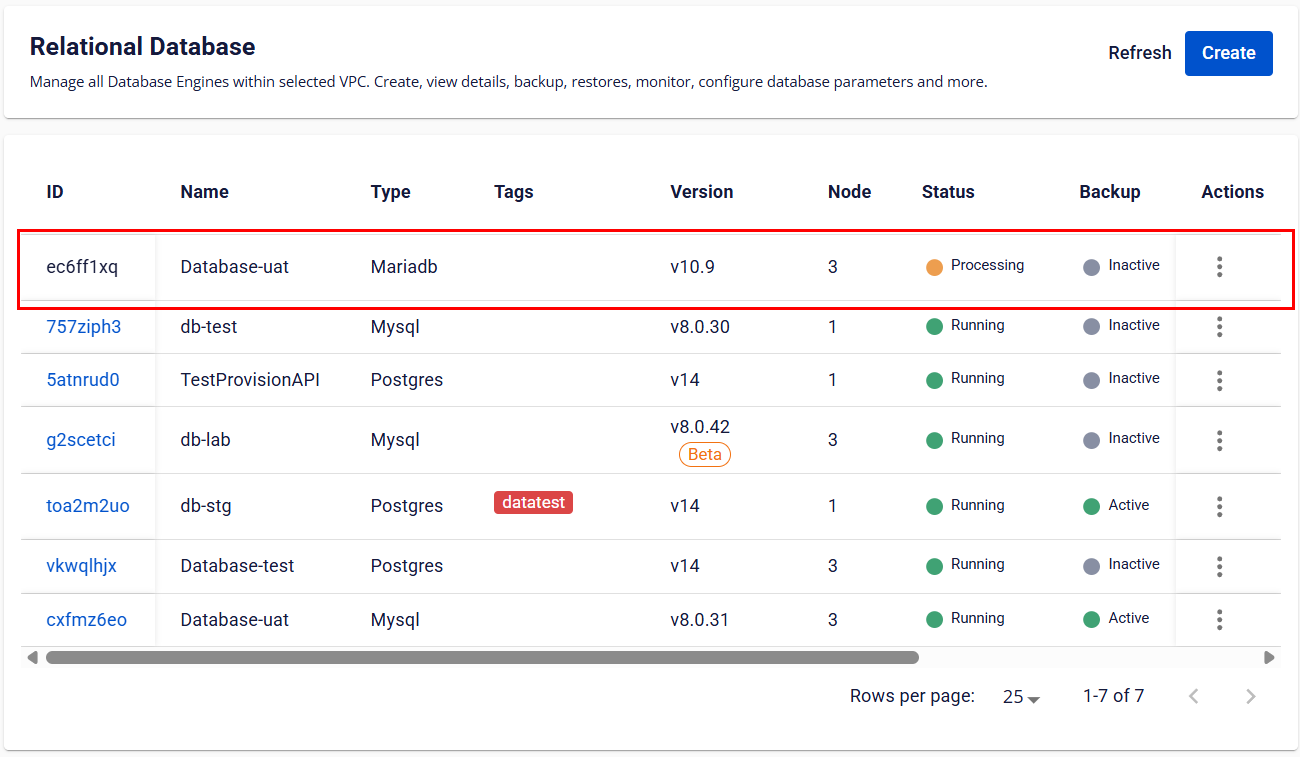Open database ID g2scetci link
Image resolution: width=1300 pixels, height=757 pixels.
pos(81,440)
